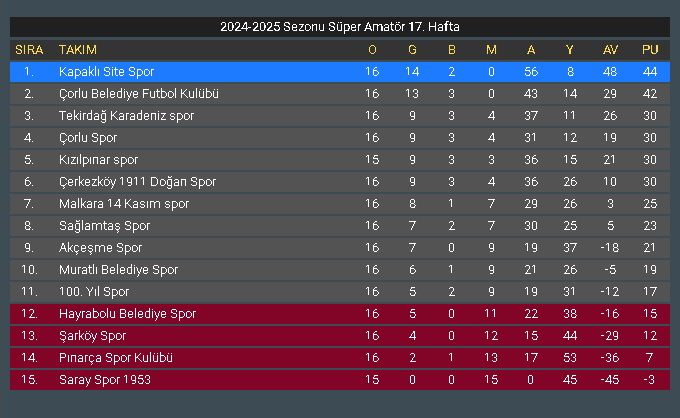Open Pınarça Spor Kulübü entry
680x418 pixels.
coord(340,358)
